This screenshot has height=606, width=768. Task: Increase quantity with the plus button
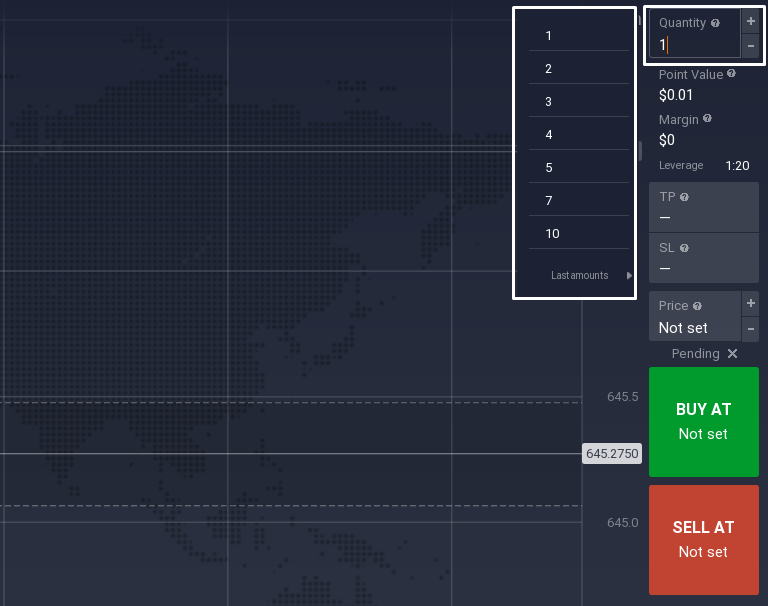[751, 21]
